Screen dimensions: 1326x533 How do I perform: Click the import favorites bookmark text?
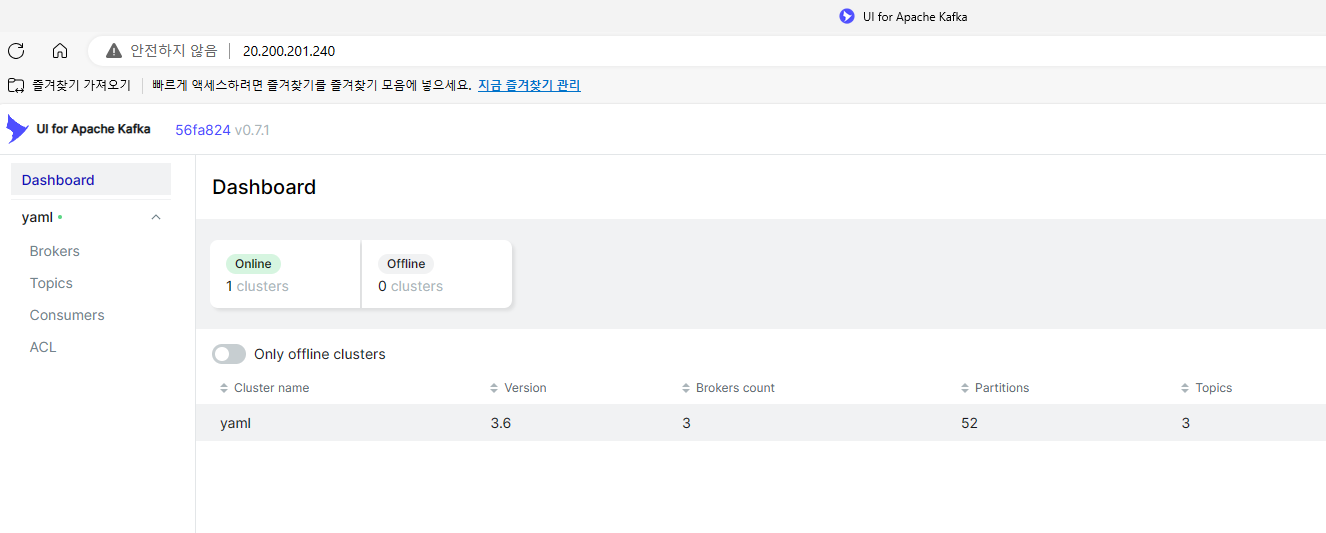point(81,85)
